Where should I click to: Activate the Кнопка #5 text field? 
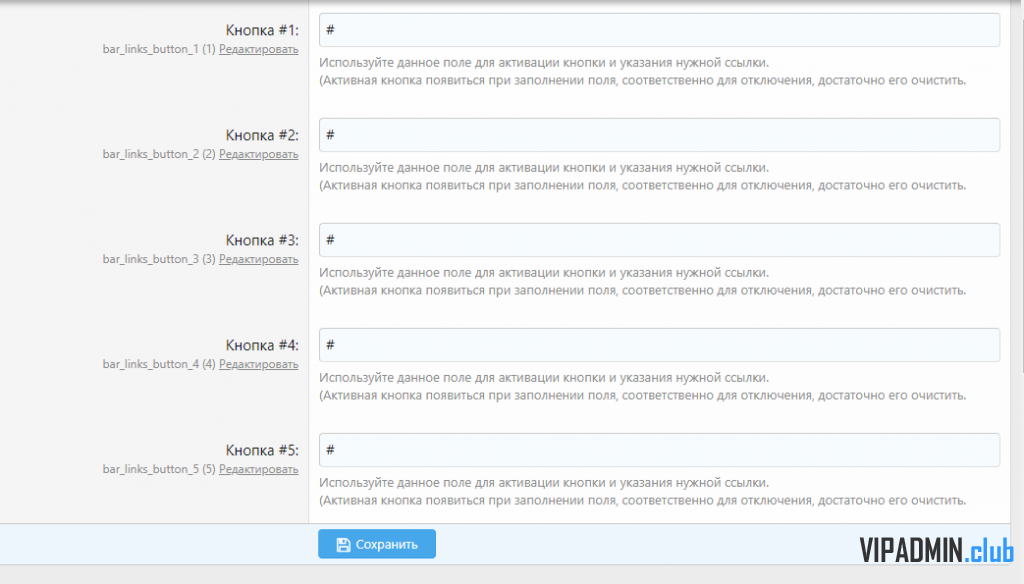(659, 450)
